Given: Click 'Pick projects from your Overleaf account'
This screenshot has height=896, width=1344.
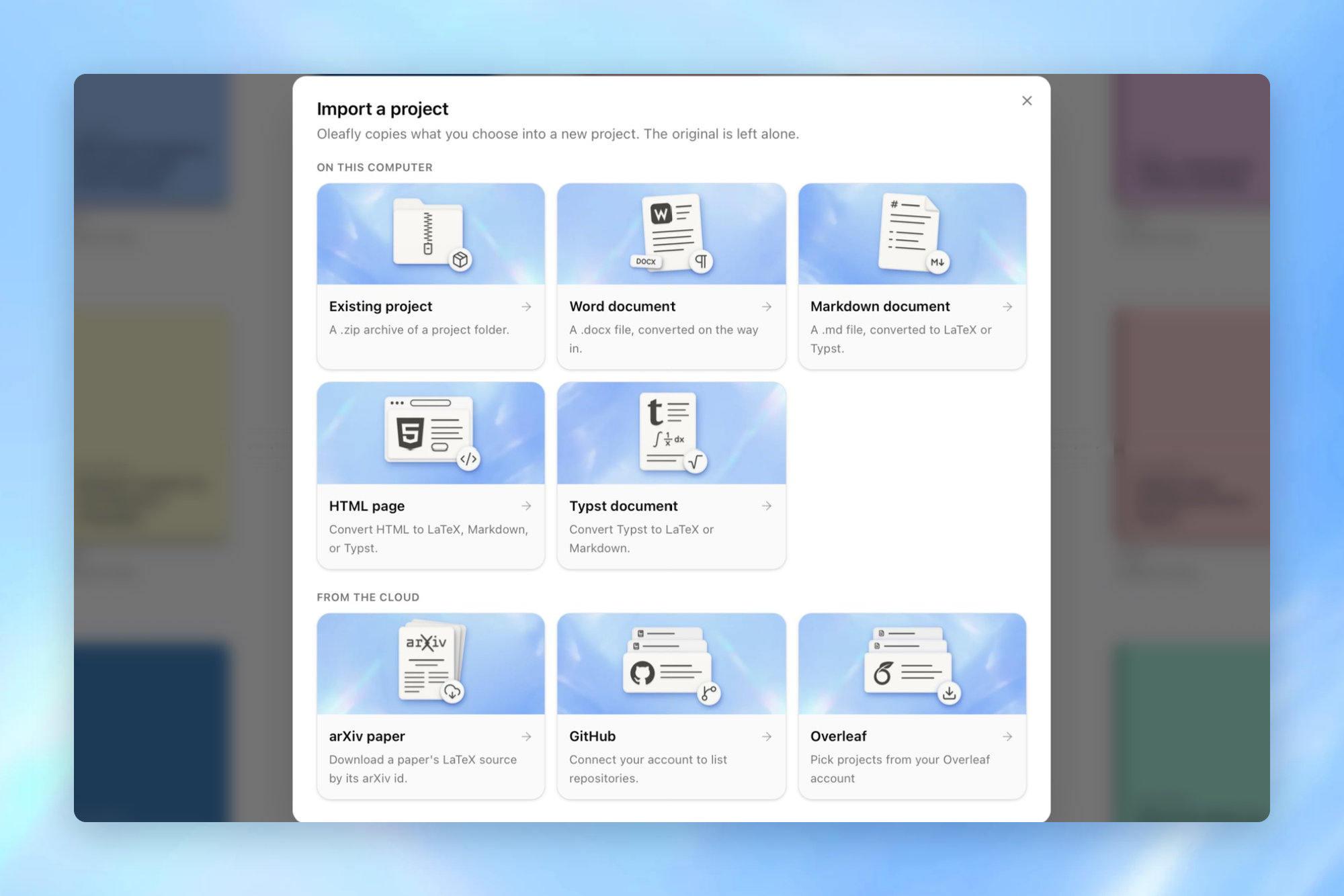Looking at the screenshot, I should pyautogui.click(x=900, y=769).
